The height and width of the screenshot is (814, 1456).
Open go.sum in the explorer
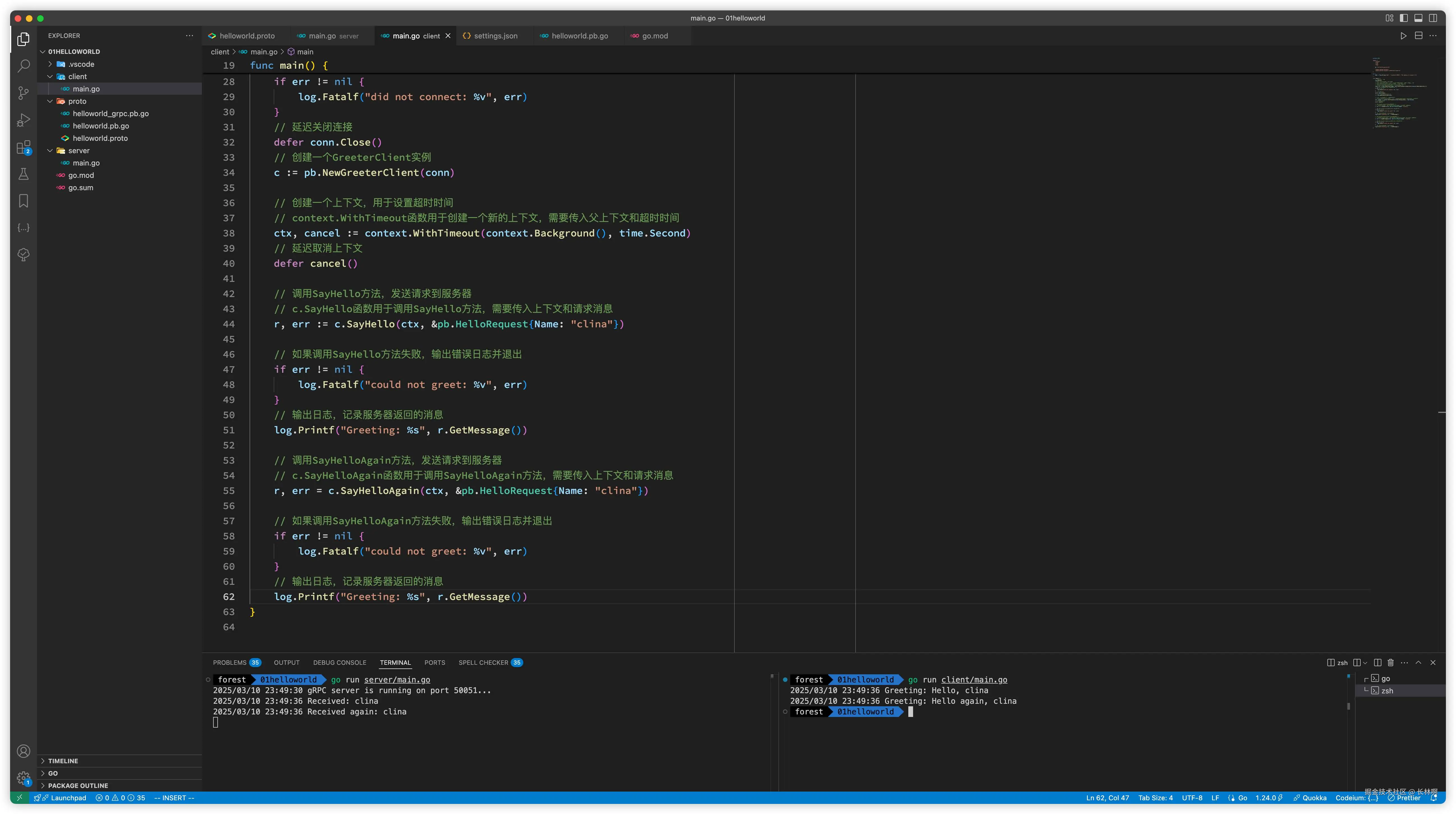(x=81, y=188)
